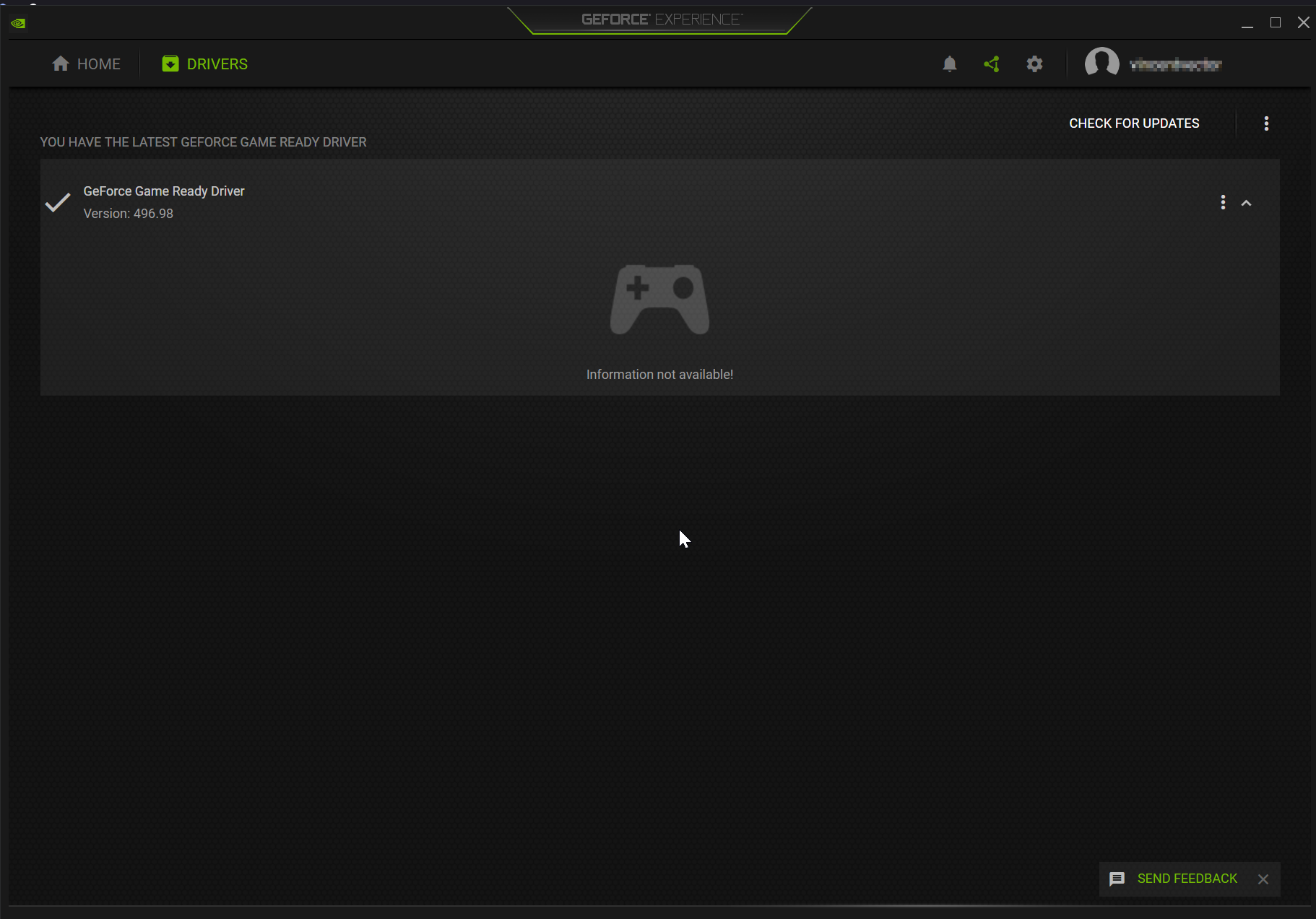The height and width of the screenshot is (919, 1316).
Task: Switch to the DRIVERS tab
Action: (204, 64)
